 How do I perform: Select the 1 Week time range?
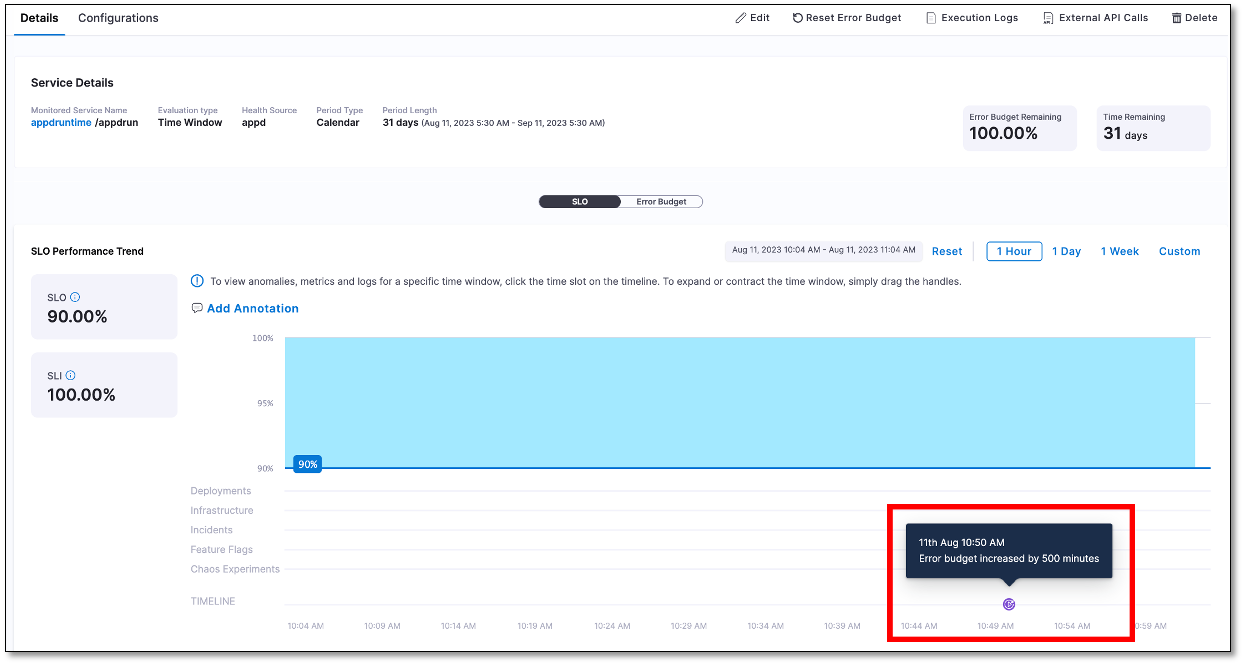click(x=1120, y=252)
